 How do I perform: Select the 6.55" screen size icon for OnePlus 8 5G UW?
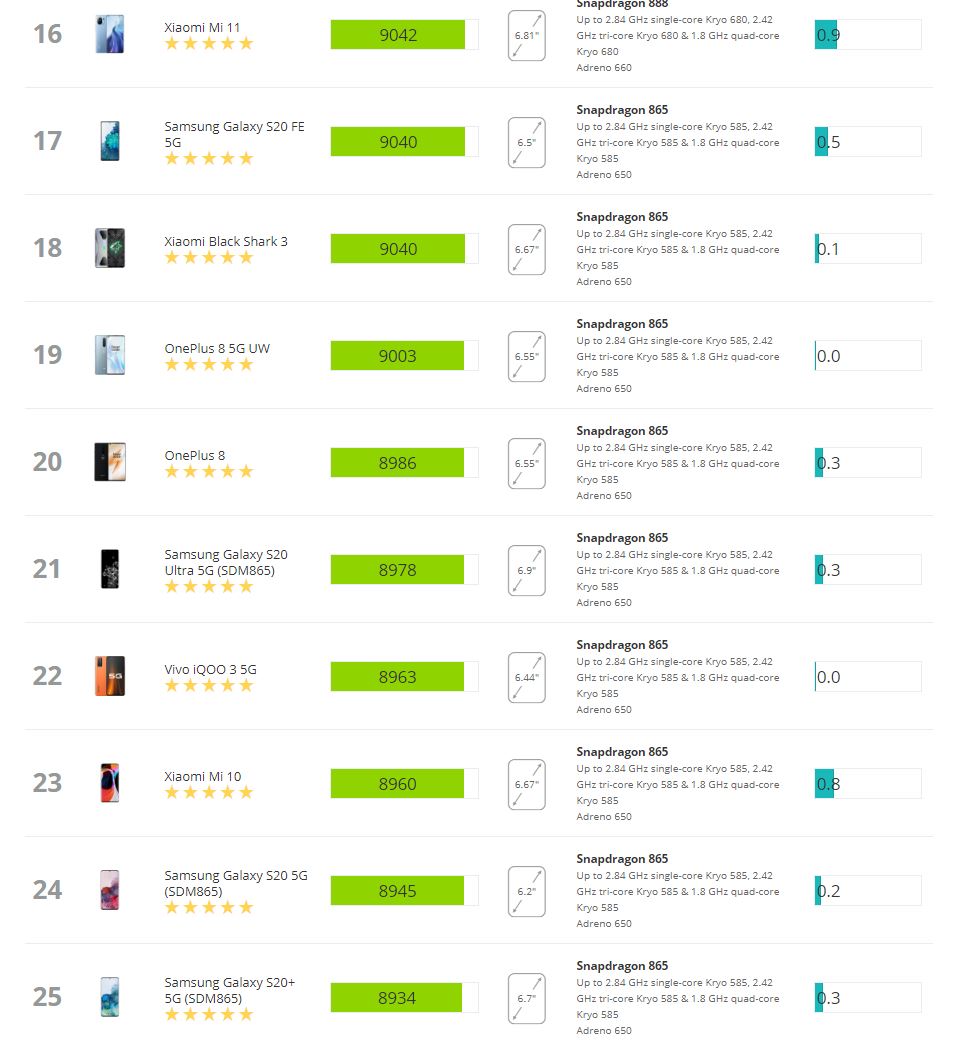(x=526, y=356)
